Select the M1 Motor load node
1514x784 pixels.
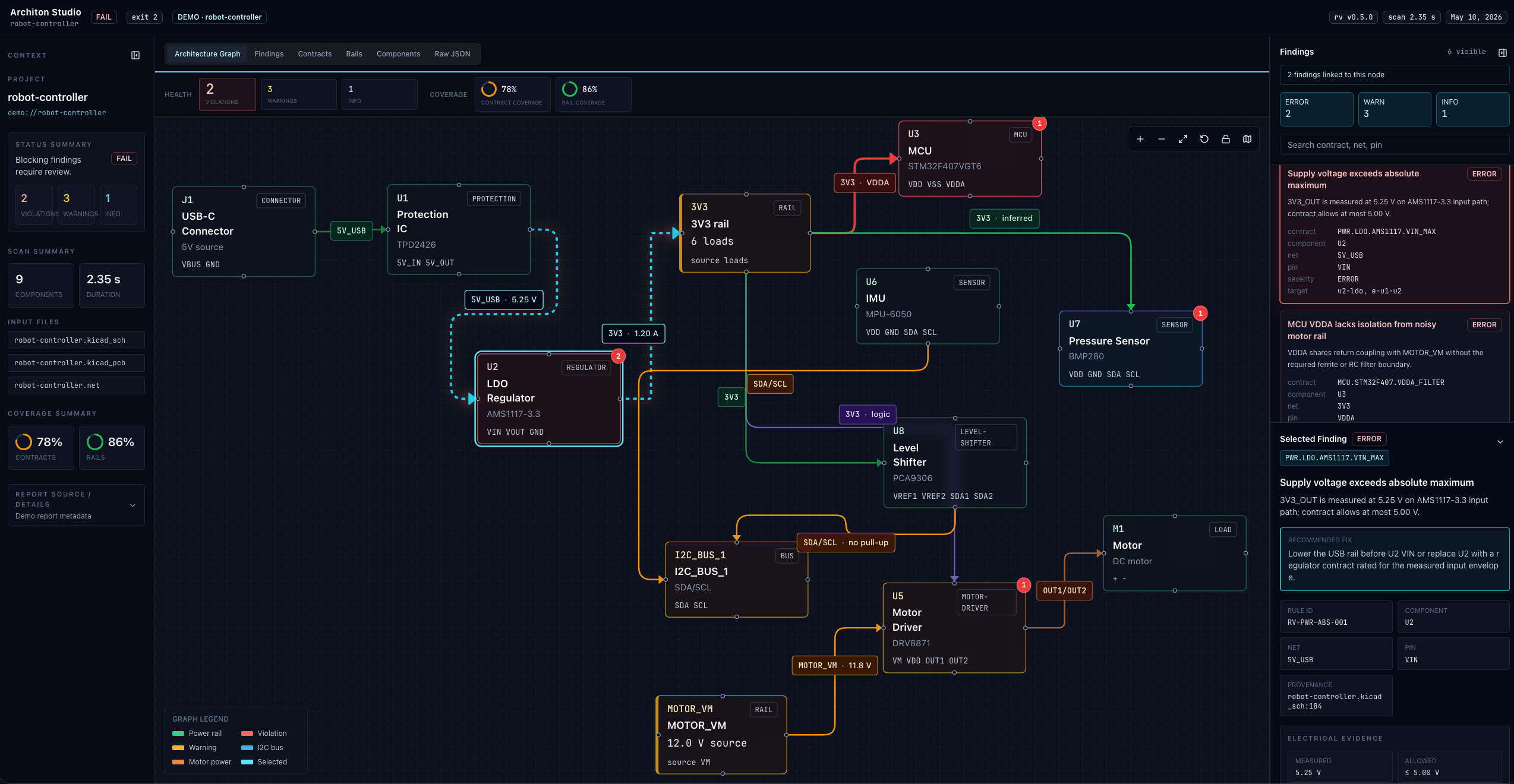(x=1174, y=553)
